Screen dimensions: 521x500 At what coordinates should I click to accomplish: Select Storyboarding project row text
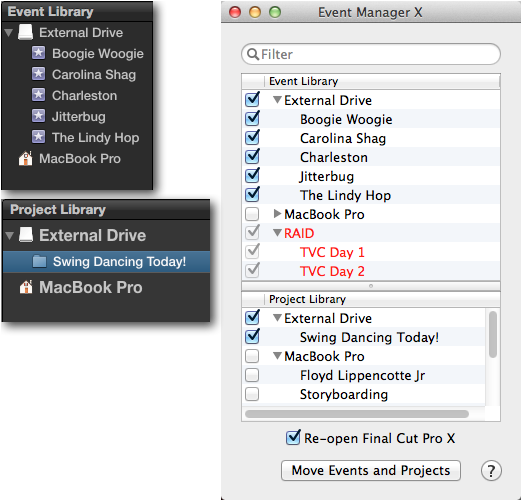(344, 395)
